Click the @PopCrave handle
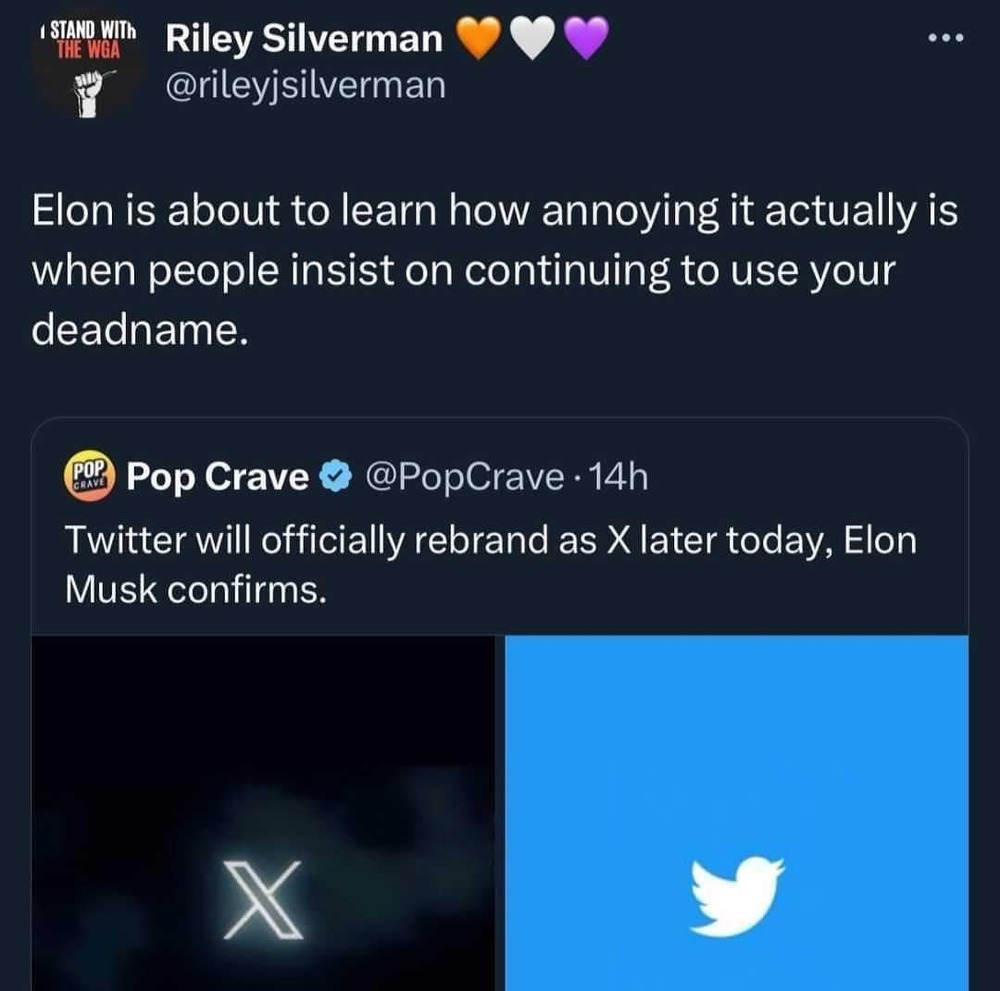The image size is (1000, 991). click(x=466, y=478)
